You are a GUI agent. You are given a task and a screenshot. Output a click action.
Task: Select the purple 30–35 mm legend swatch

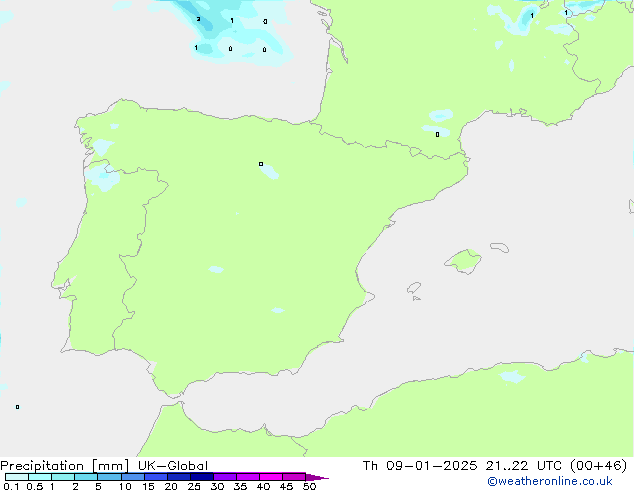pos(225,477)
